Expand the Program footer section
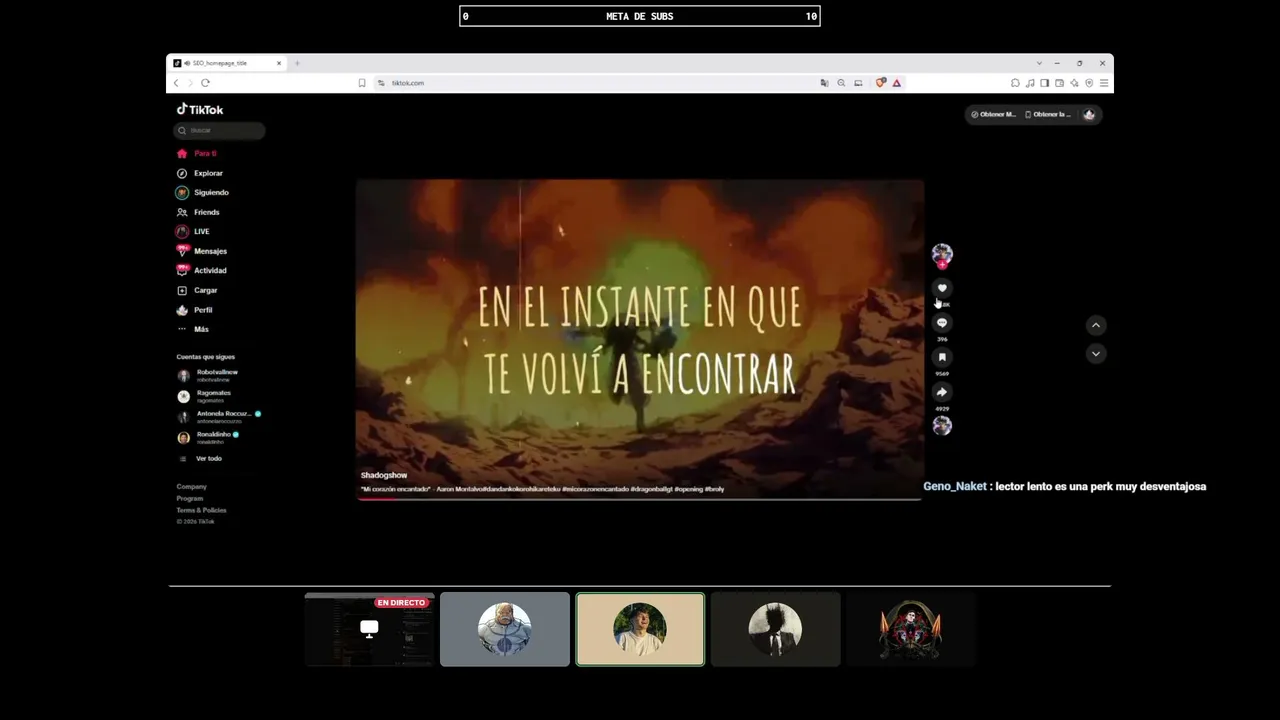This screenshot has height=720, width=1280. coord(190,498)
